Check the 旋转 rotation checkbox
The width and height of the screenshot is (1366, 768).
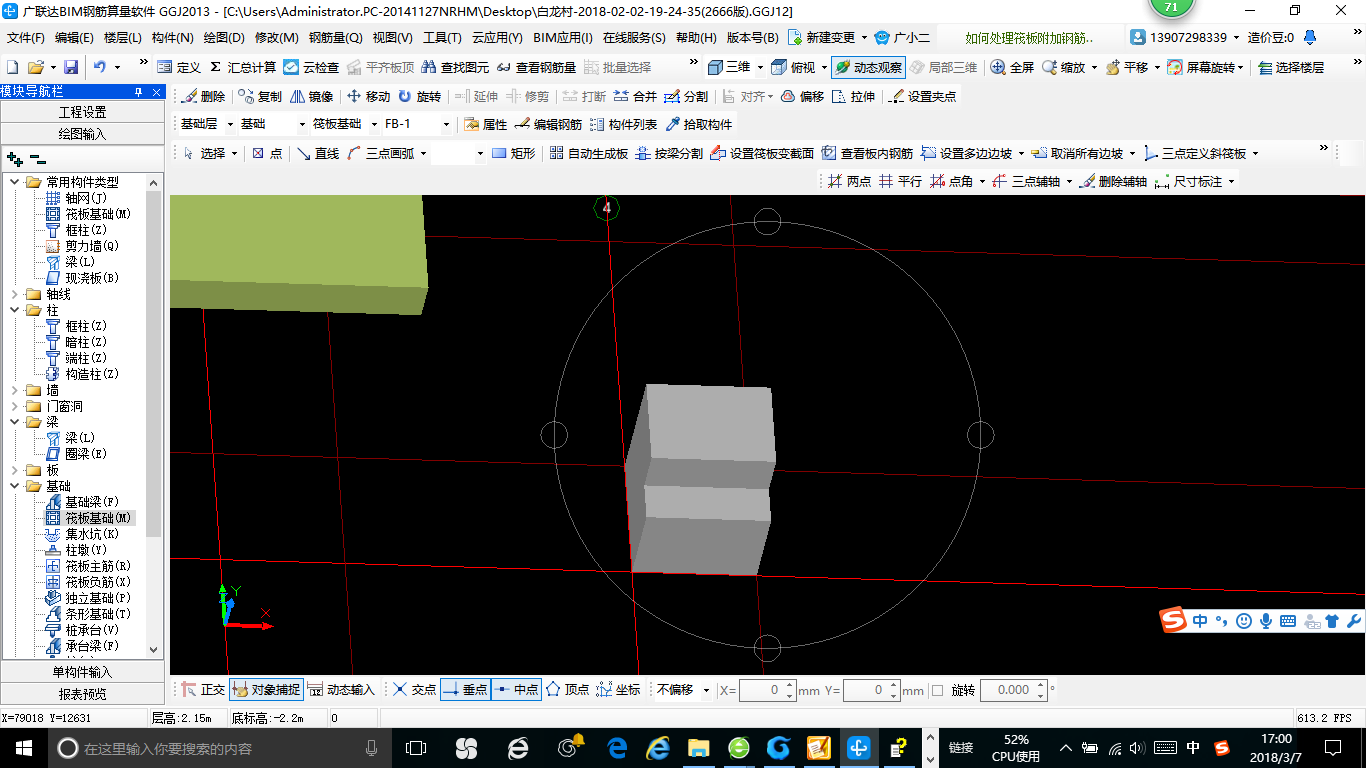[x=937, y=690]
